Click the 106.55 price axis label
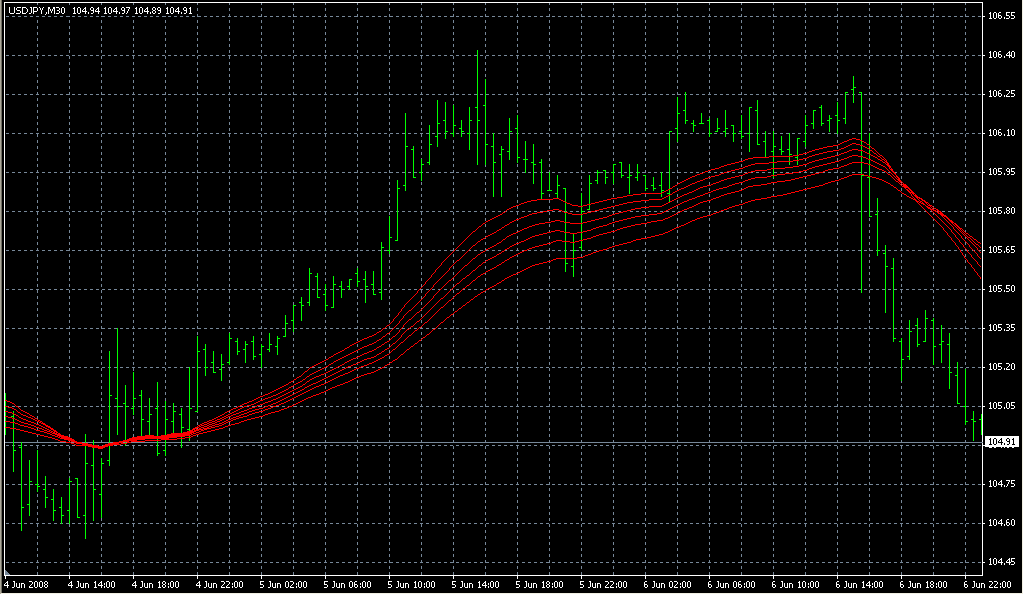Viewport: 1024px width, 594px height. pyautogui.click(x=1001, y=17)
